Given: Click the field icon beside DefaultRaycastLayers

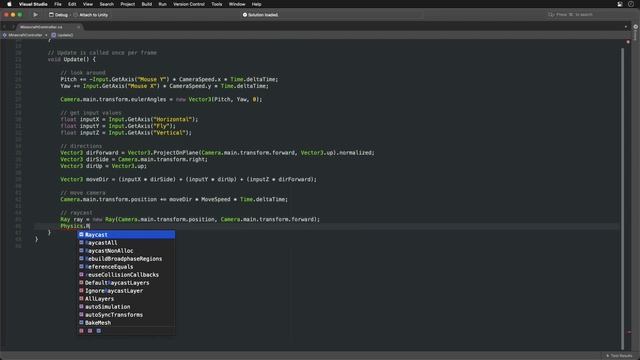Looking at the screenshot, I should pyautogui.click(x=81, y=282).
